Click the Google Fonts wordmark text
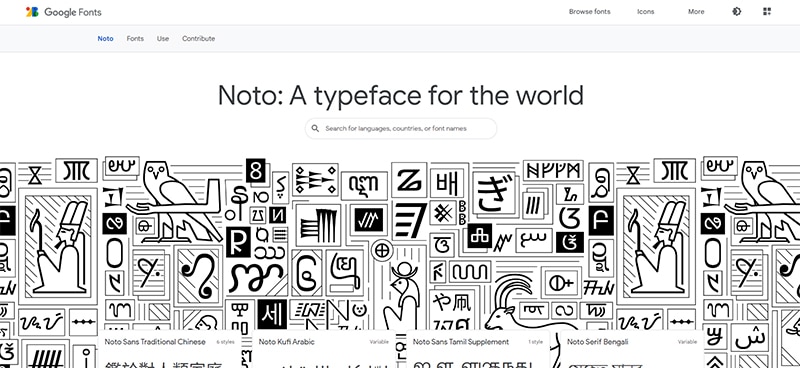The height and width of the screenshot is (368, 800). point(72,12)
